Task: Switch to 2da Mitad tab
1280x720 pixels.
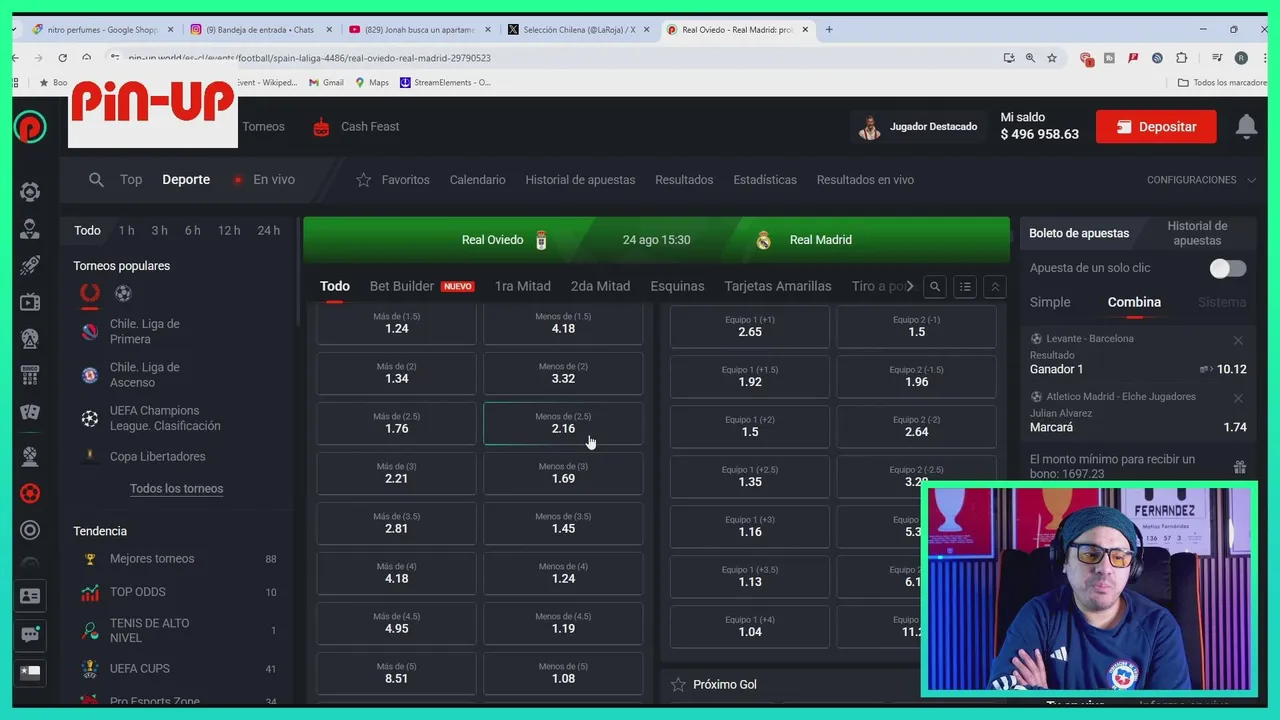Action: pyautogui.click(x=600, y=286)
